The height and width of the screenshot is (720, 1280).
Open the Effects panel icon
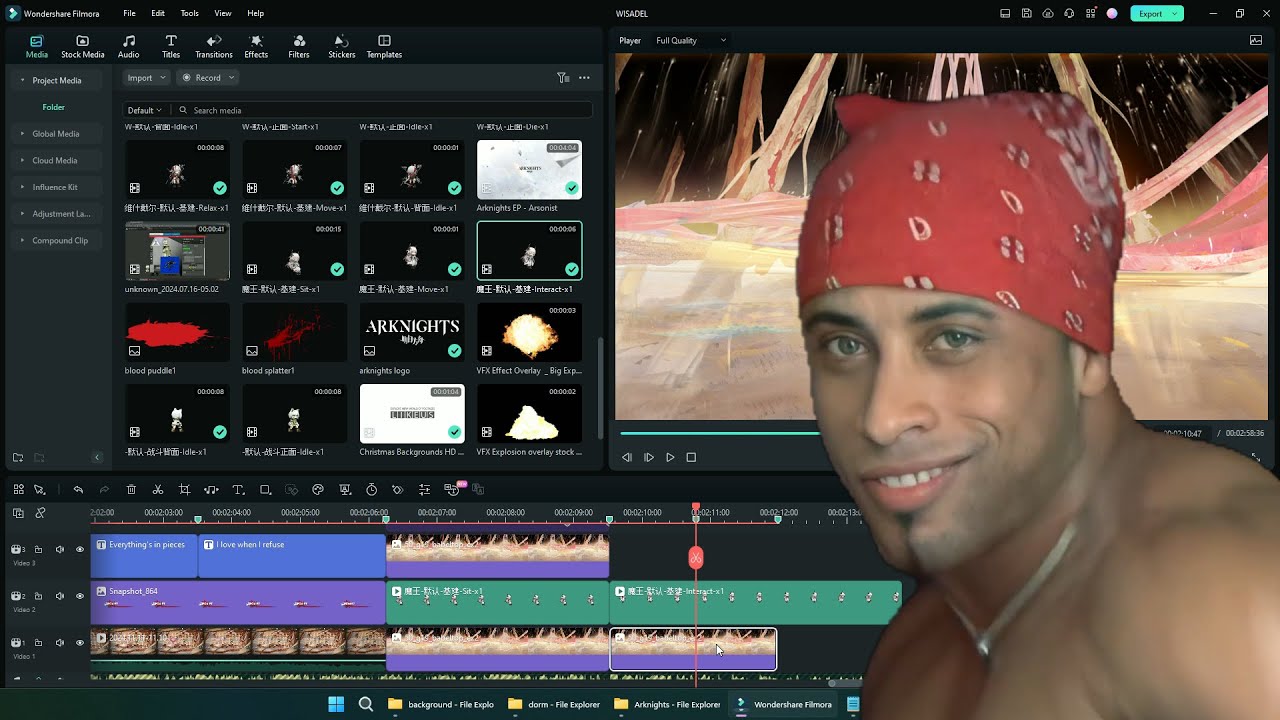256,46
